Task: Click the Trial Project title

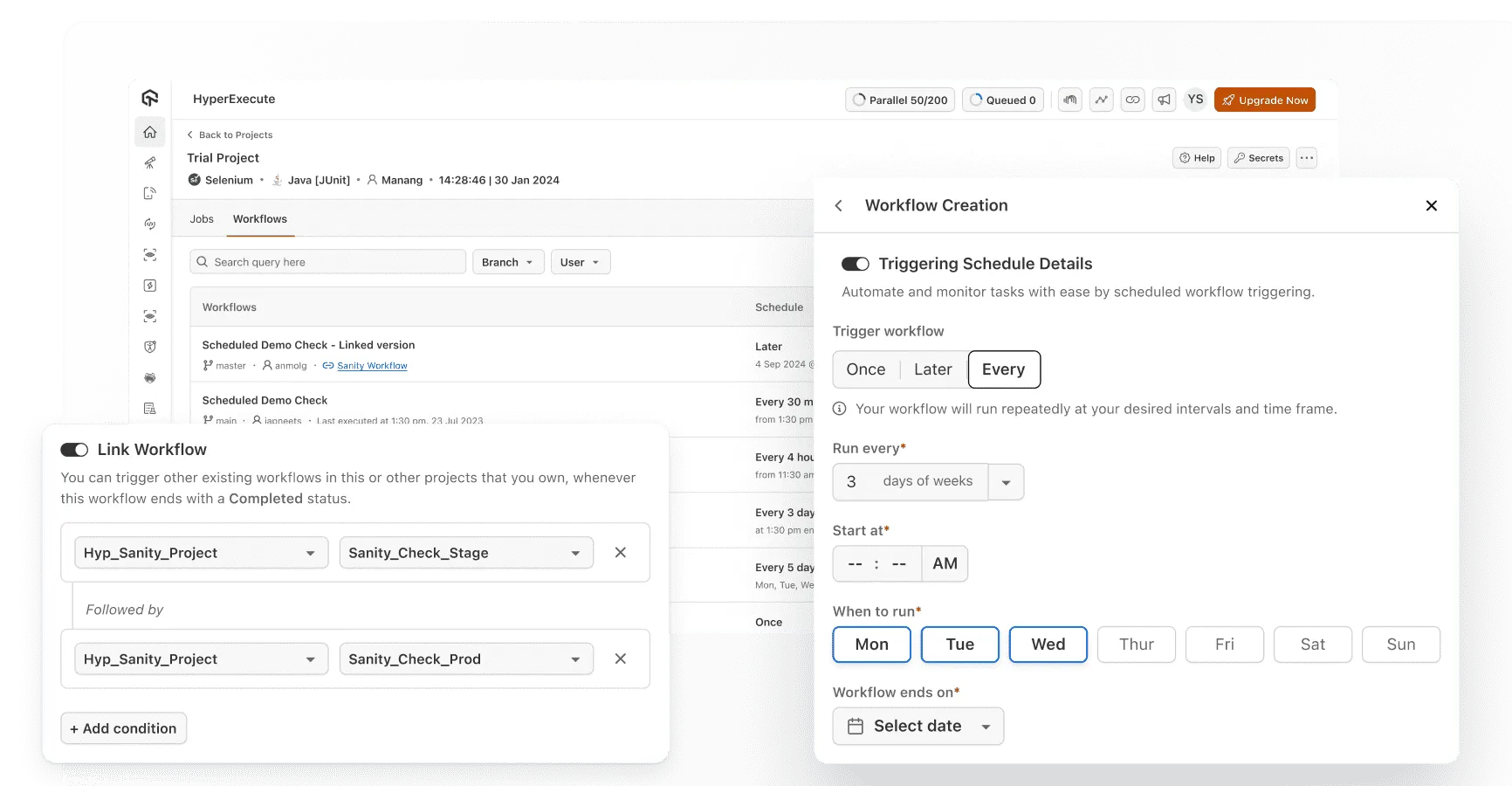Action: [223, 158]
